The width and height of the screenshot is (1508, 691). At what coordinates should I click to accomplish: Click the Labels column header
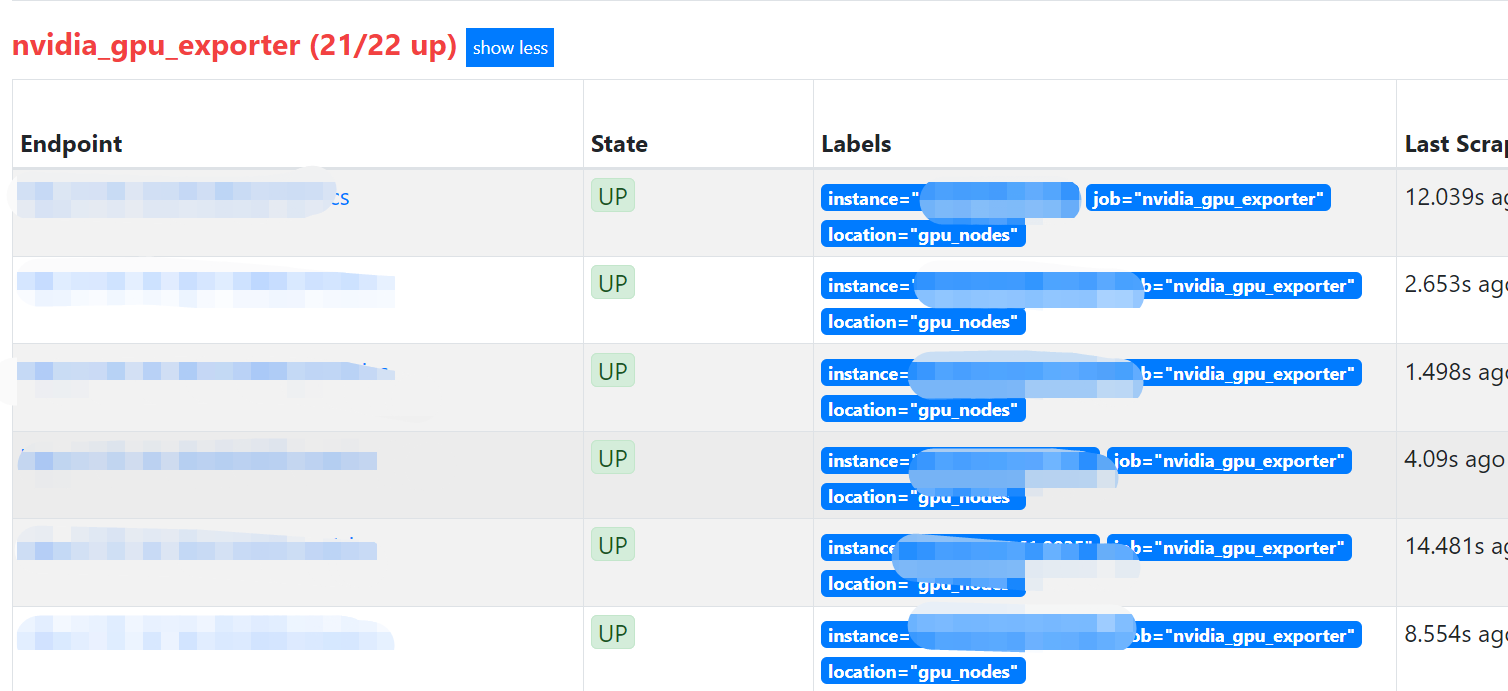point(856,144)
